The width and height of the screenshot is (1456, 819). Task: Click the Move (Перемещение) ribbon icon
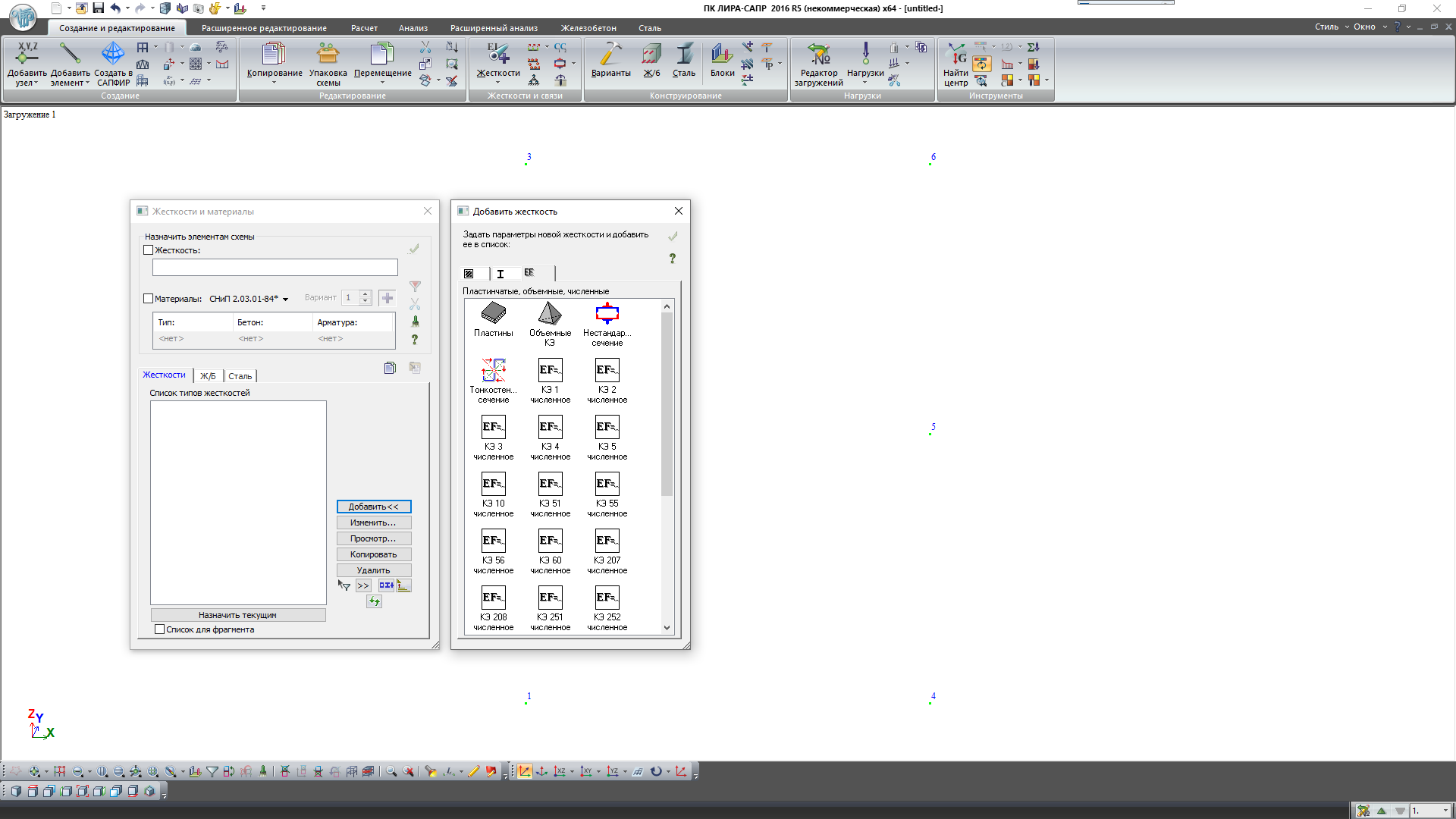pos(382,53)
